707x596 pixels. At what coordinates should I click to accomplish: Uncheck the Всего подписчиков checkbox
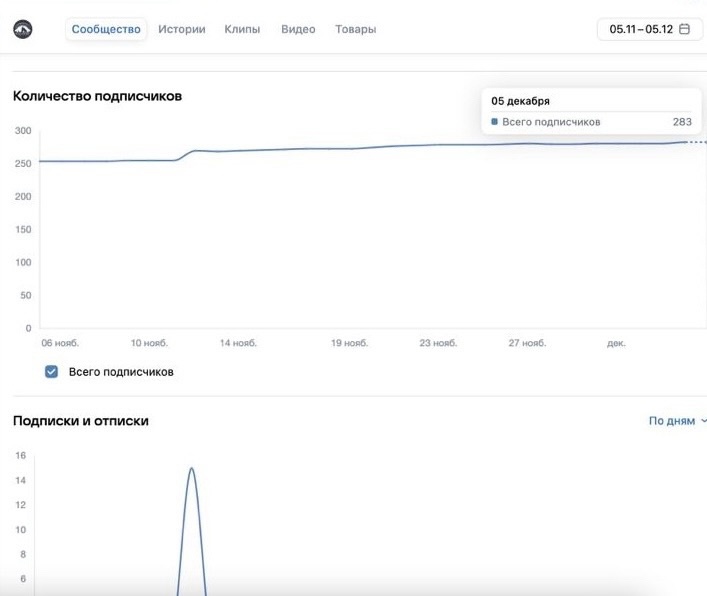[x=51, y=371]
